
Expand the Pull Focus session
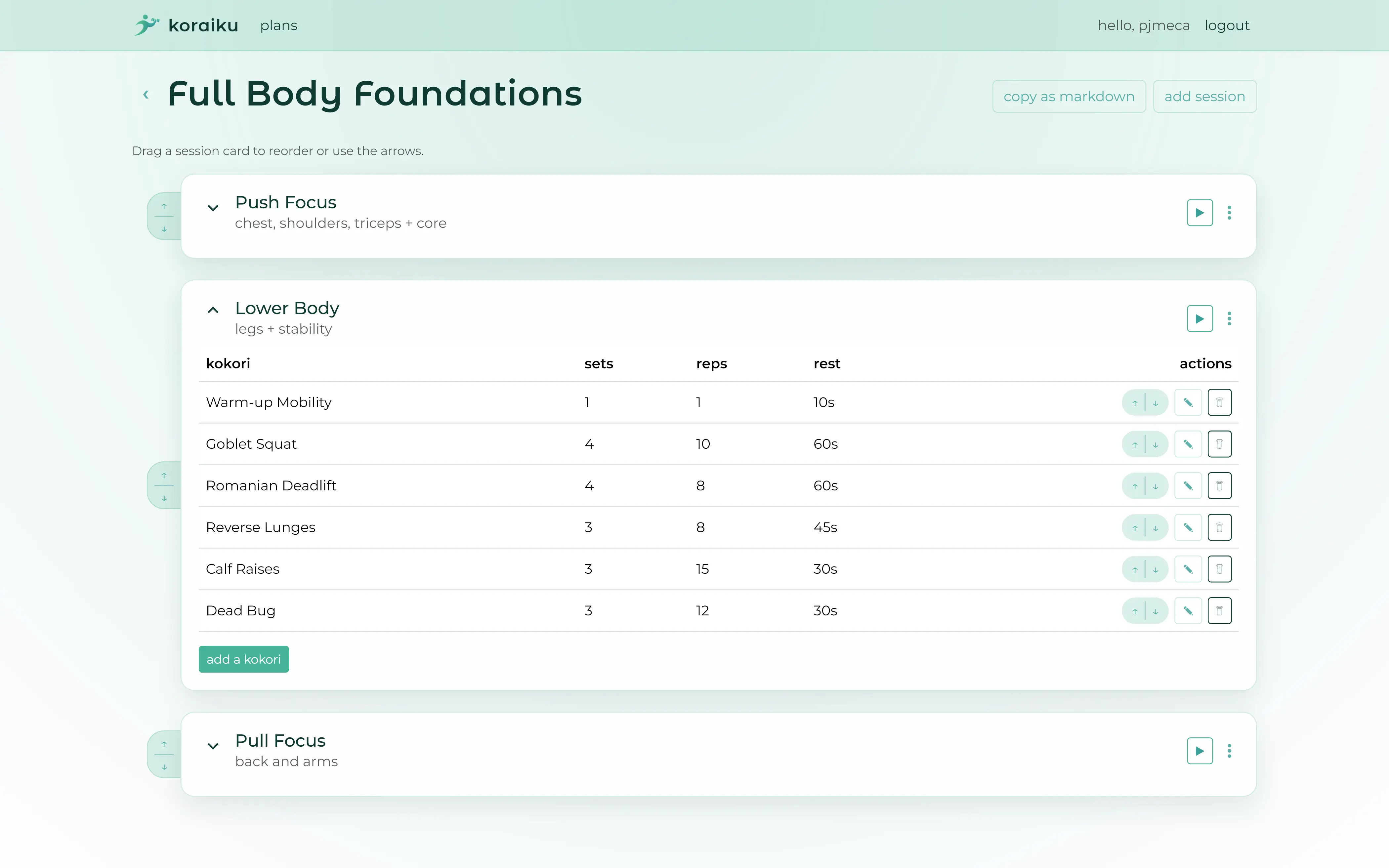[213, 746]
